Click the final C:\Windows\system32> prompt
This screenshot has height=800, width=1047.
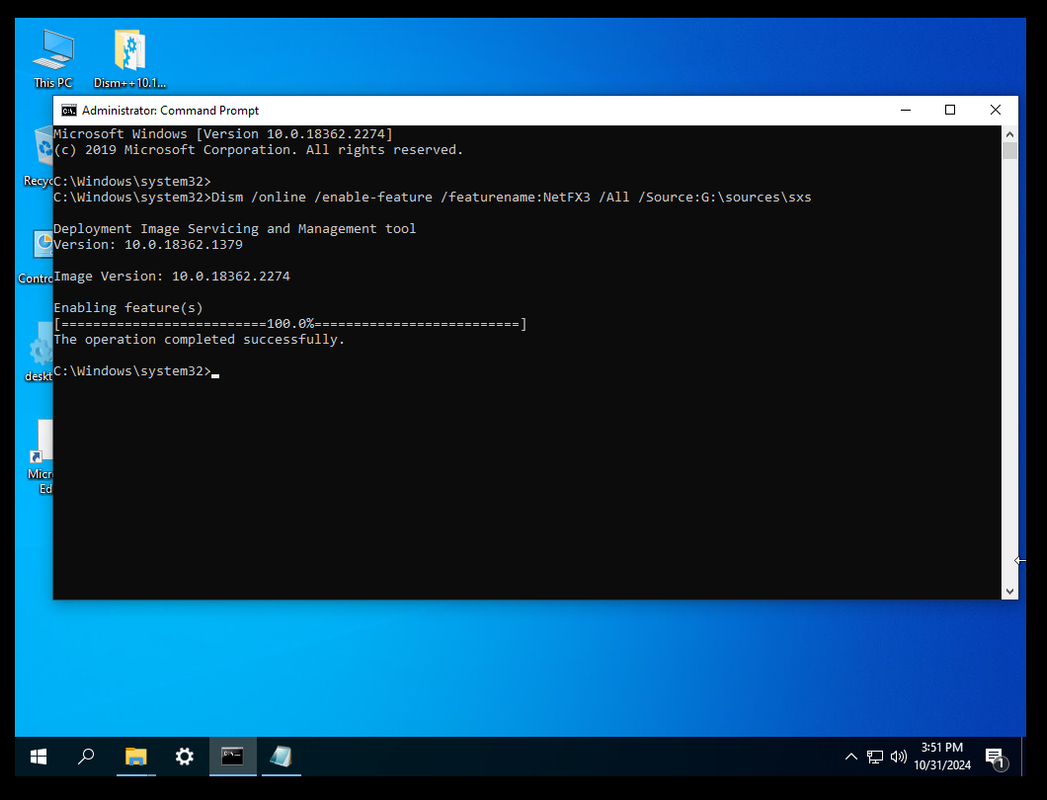[132, 371]
